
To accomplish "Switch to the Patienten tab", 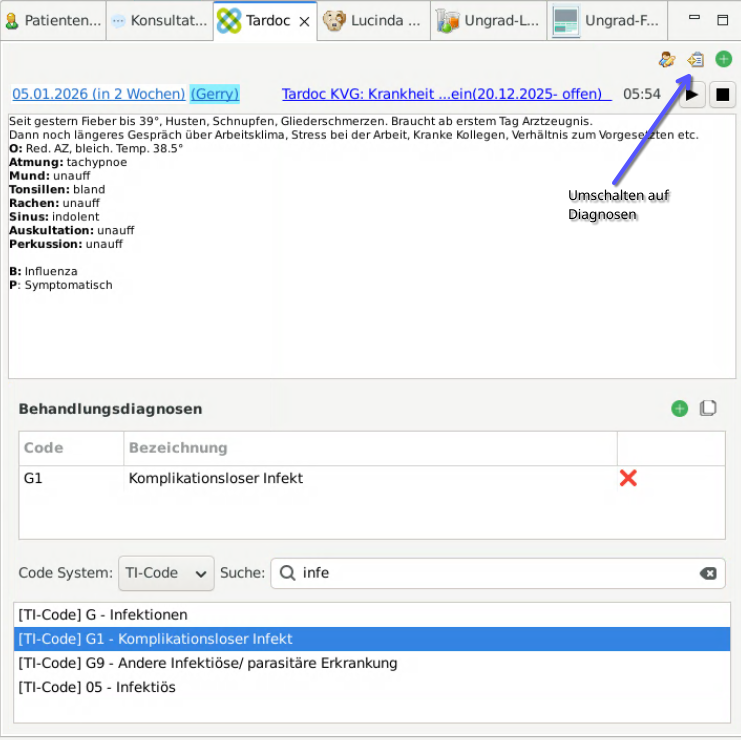I will 53,20.
